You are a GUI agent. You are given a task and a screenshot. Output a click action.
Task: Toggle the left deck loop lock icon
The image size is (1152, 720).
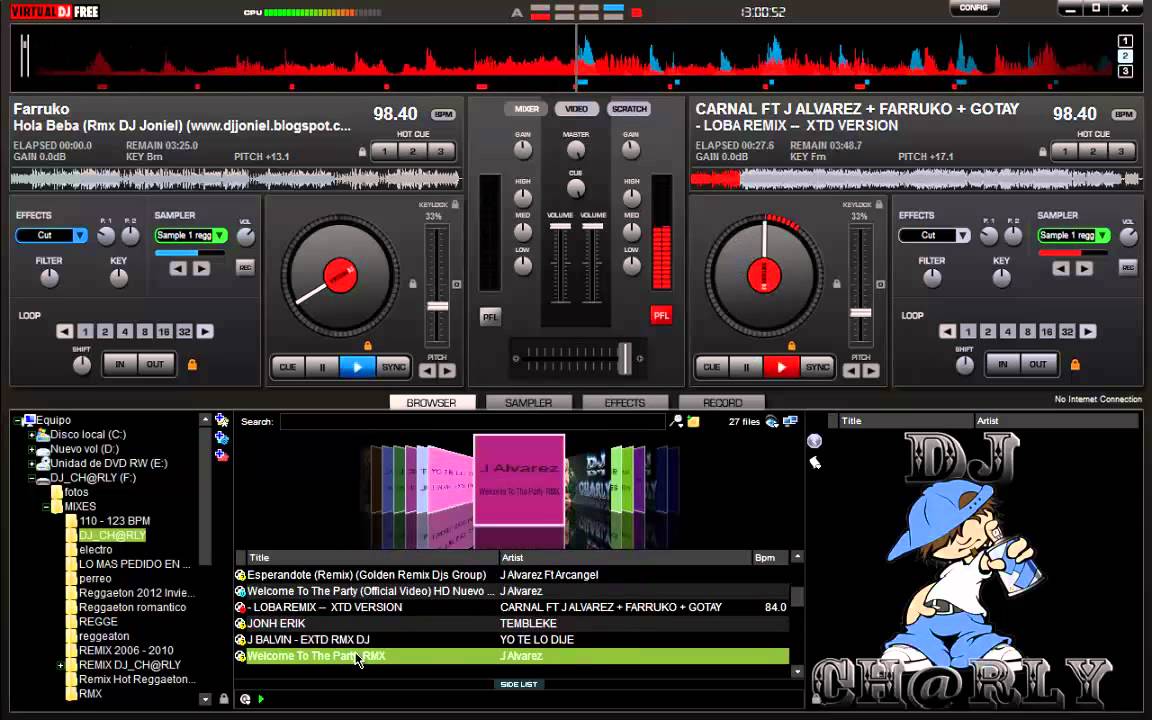pos(192,364)
